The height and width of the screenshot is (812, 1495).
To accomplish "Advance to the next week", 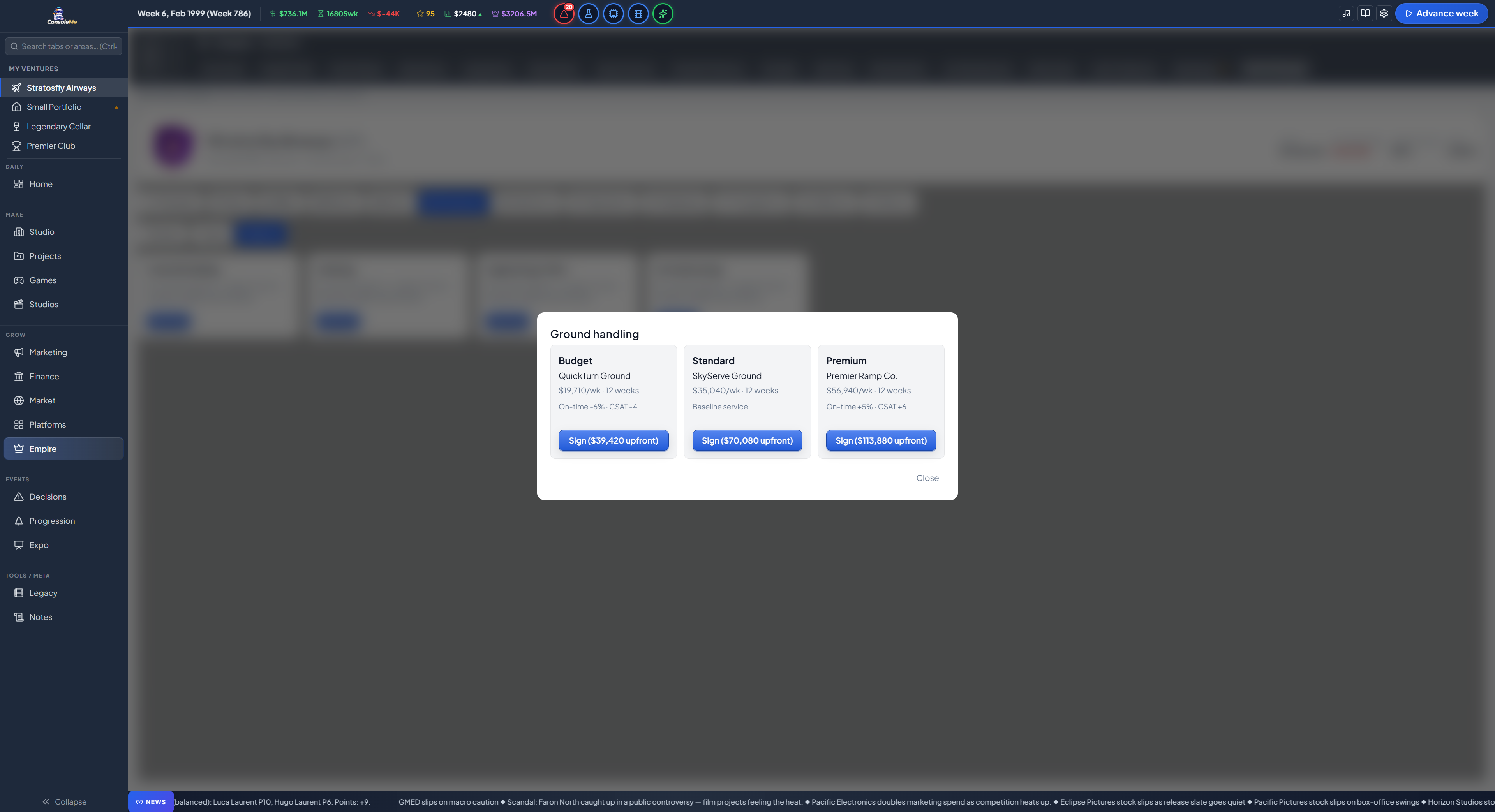I will 1442,13.
